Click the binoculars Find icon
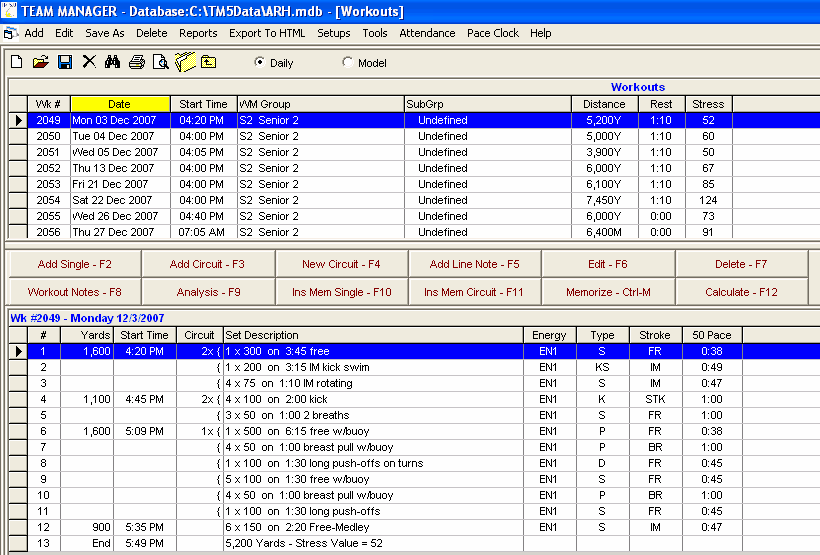820x555 pixels. click(112, 62)
